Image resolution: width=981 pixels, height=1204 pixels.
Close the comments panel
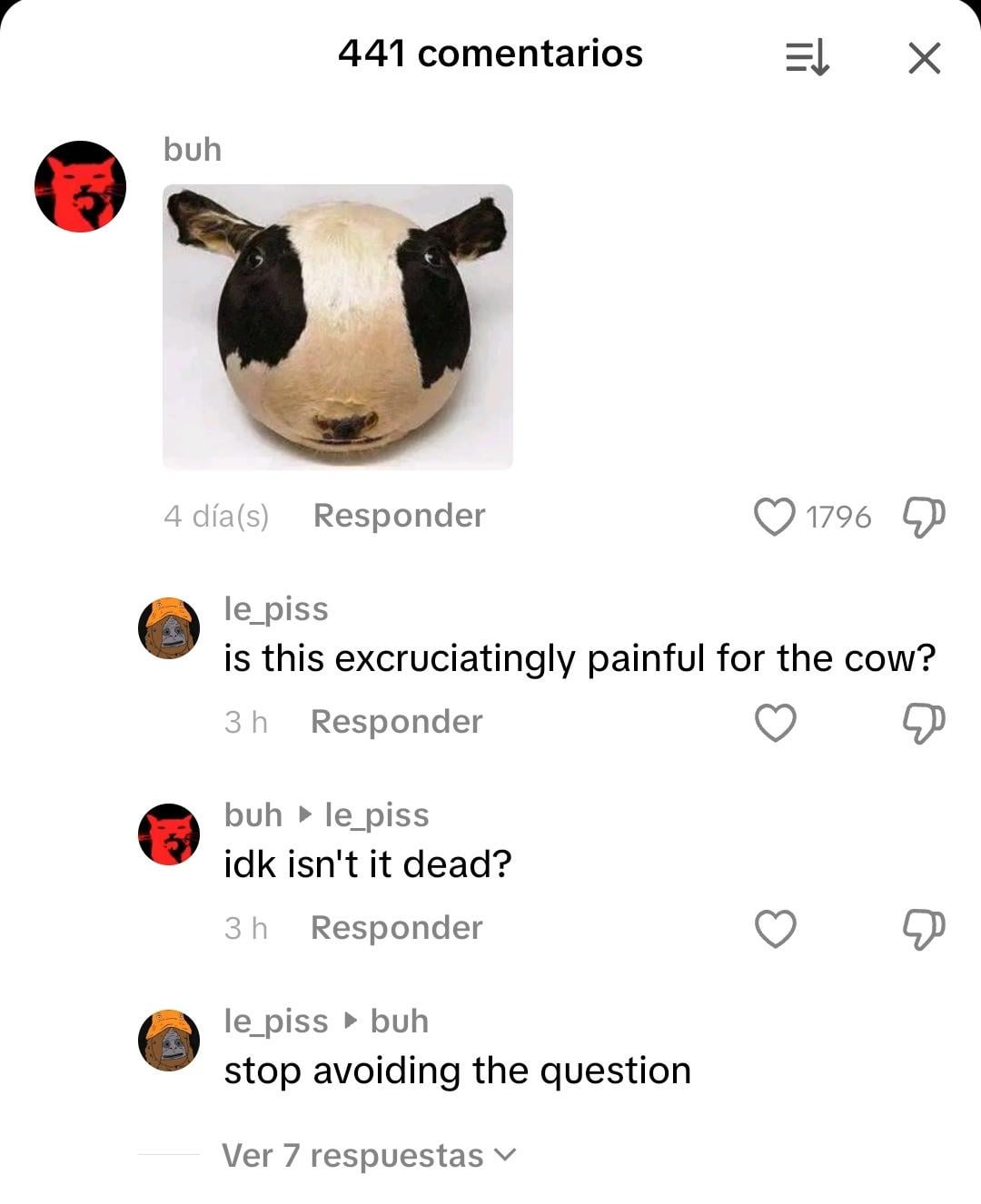coord(924,59)
